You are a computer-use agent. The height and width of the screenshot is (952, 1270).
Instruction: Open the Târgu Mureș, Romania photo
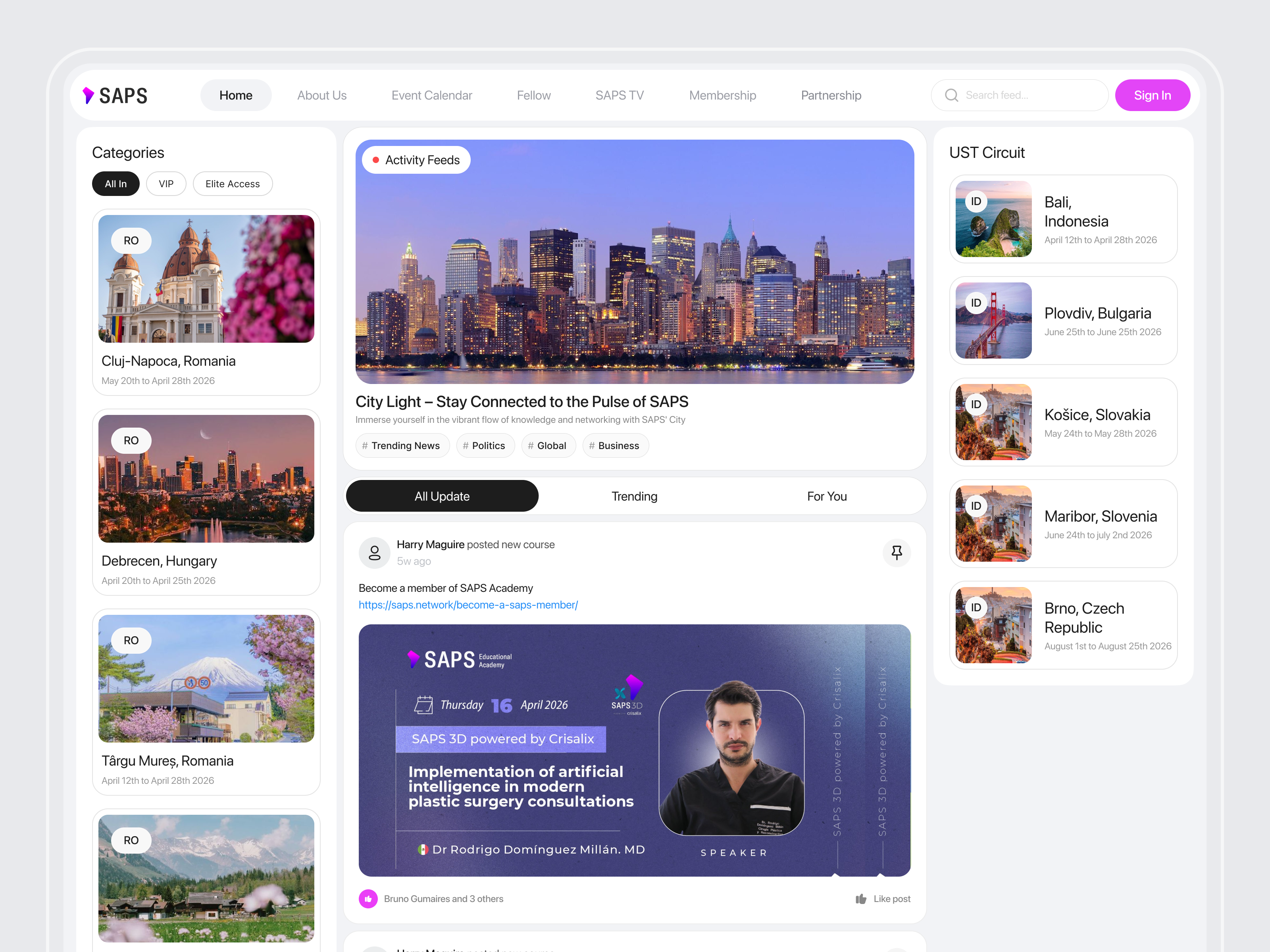[x=206, y=679]
